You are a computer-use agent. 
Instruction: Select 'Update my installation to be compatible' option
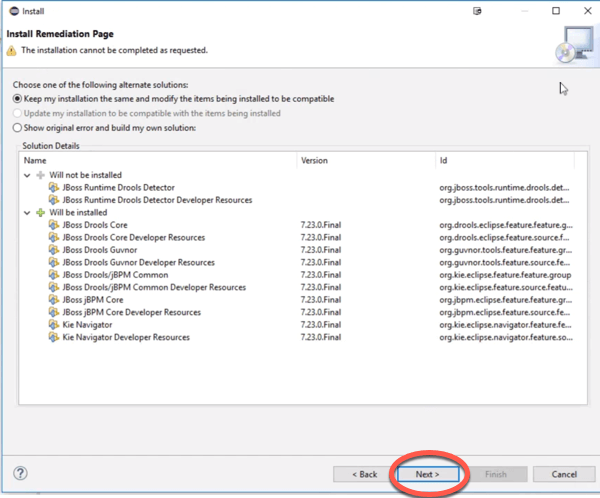tap(17, 113)
